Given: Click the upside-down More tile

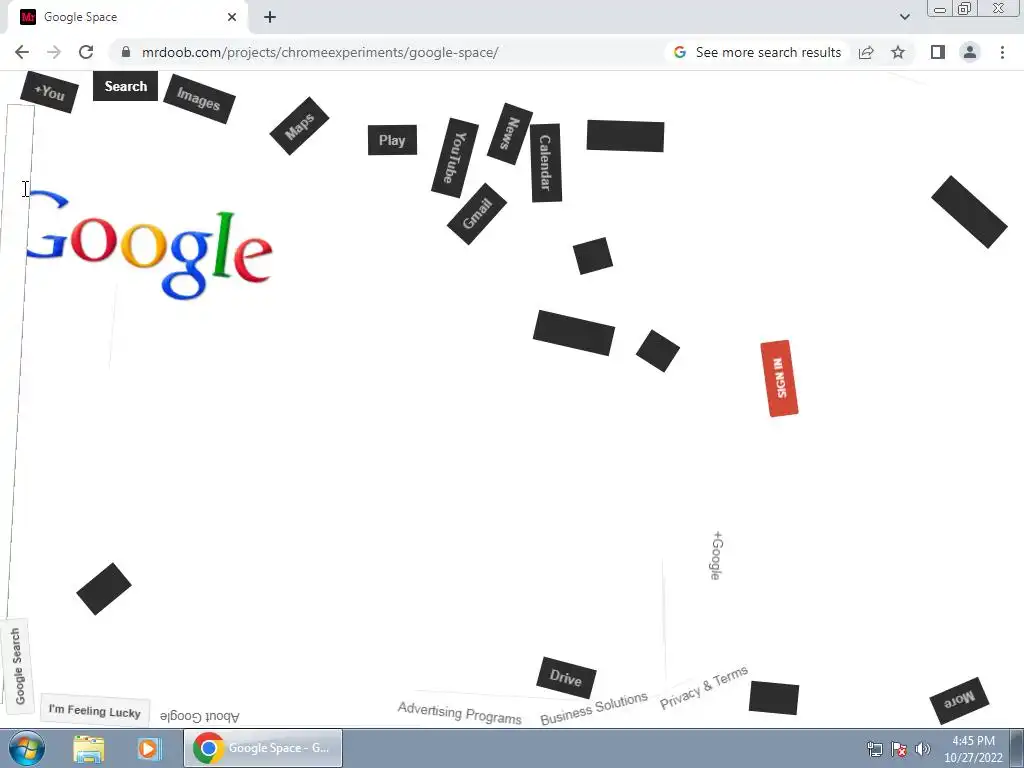Looking at the screenshot, I should (x=959, y=701).
